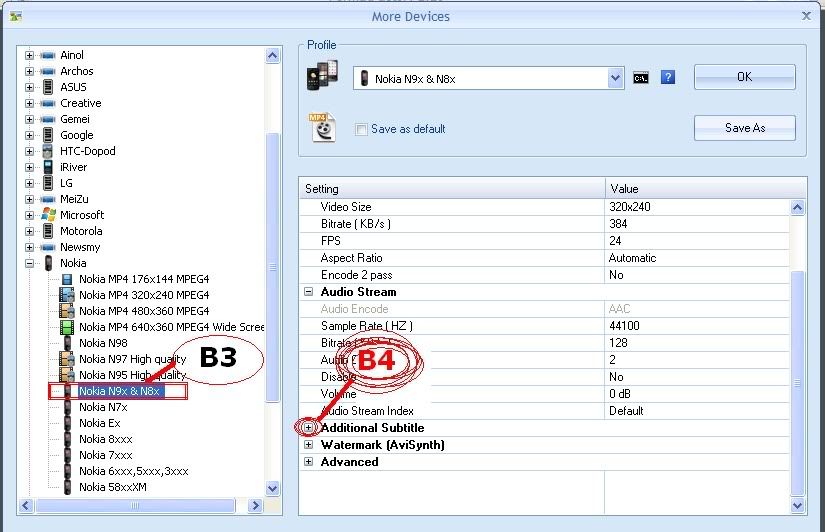Image resolution: width=825 pixels, height=532 pixels.
Task: Expand the Additional Subtitle section
Action: click(309, 428)
